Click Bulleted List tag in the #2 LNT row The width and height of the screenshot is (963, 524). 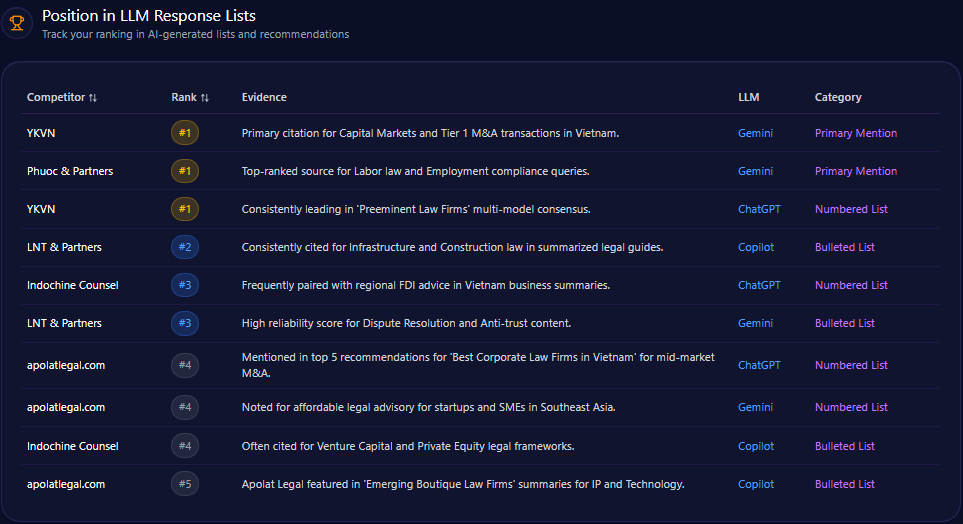click(844, 247)
